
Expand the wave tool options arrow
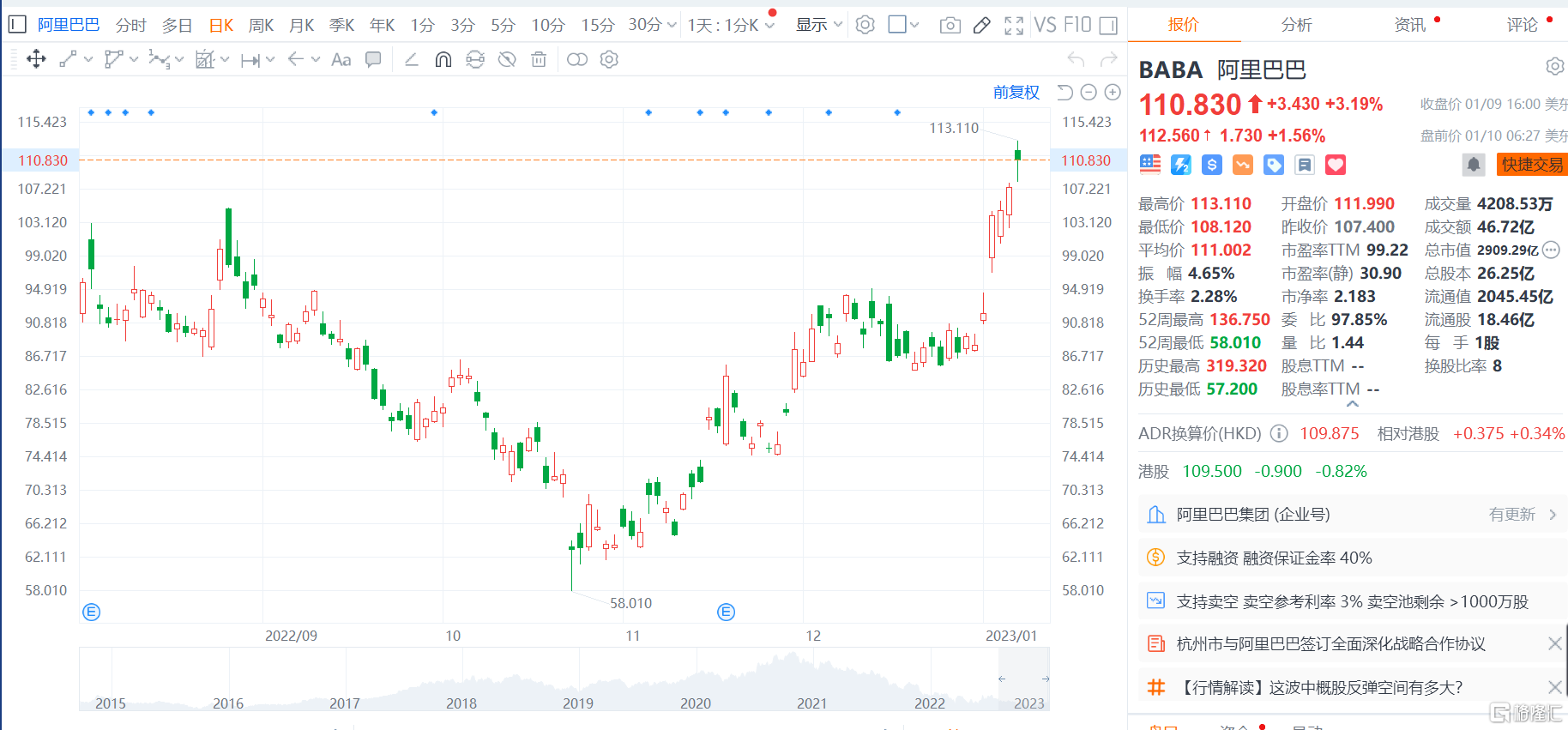coord(179,59)
